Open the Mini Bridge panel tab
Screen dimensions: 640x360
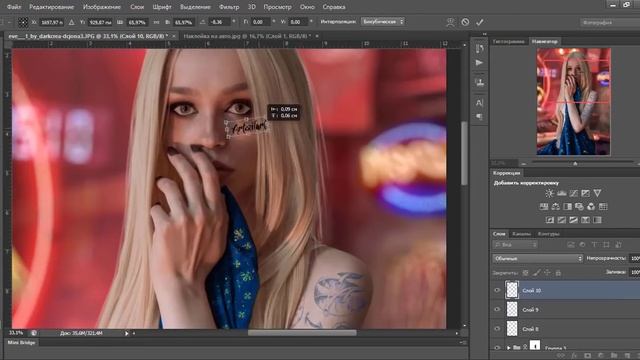(21, 343)
